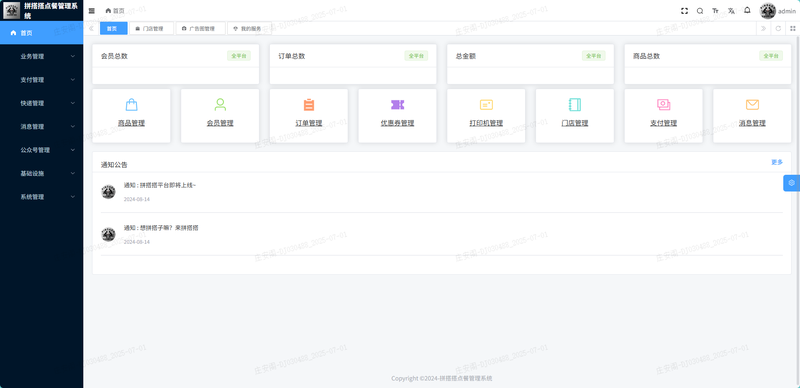Open the notification bell icon
The width and height of the screenshot is (800, 388).
(747, 10)
